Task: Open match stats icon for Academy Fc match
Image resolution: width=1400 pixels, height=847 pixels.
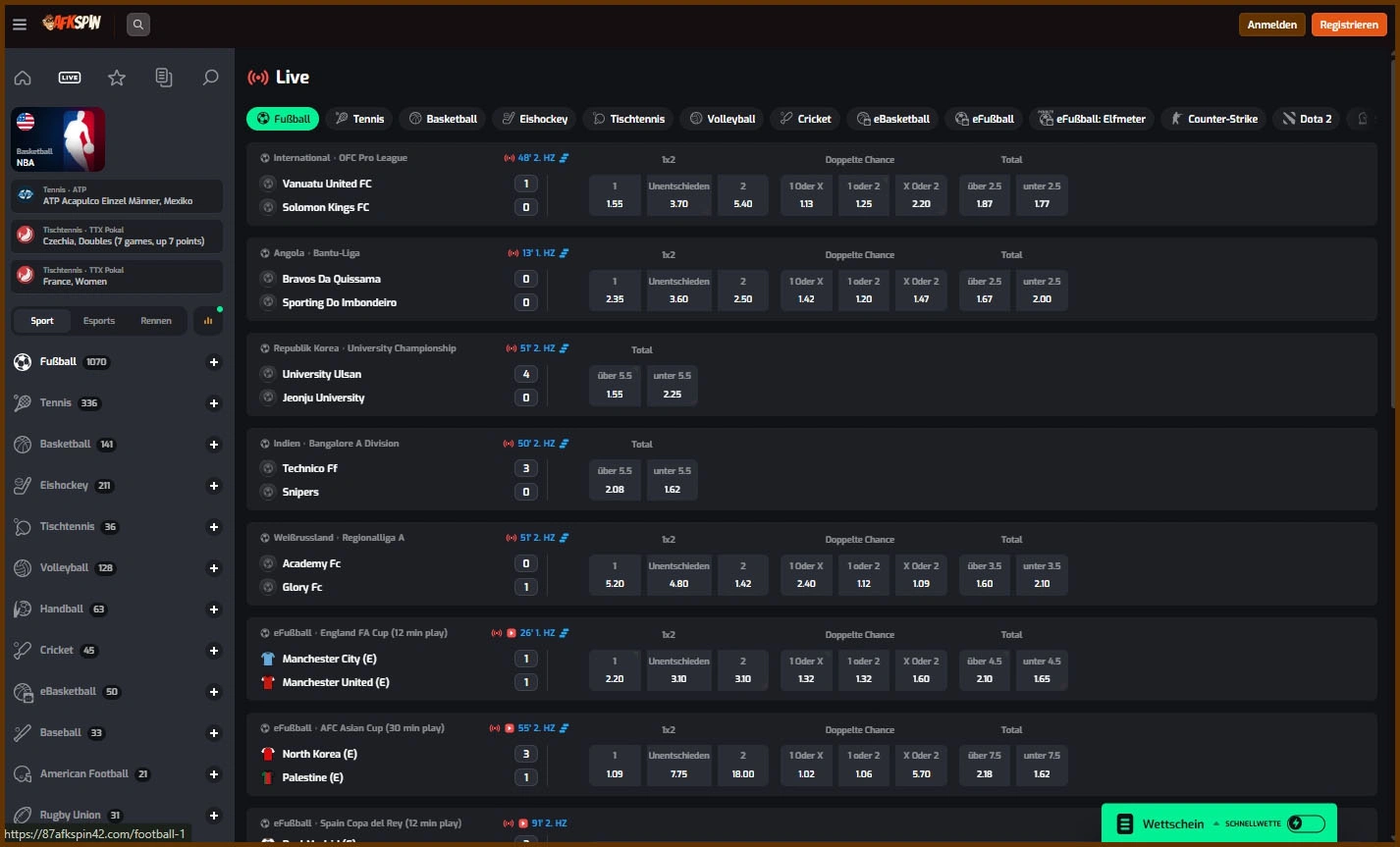Action: point(565,538)
